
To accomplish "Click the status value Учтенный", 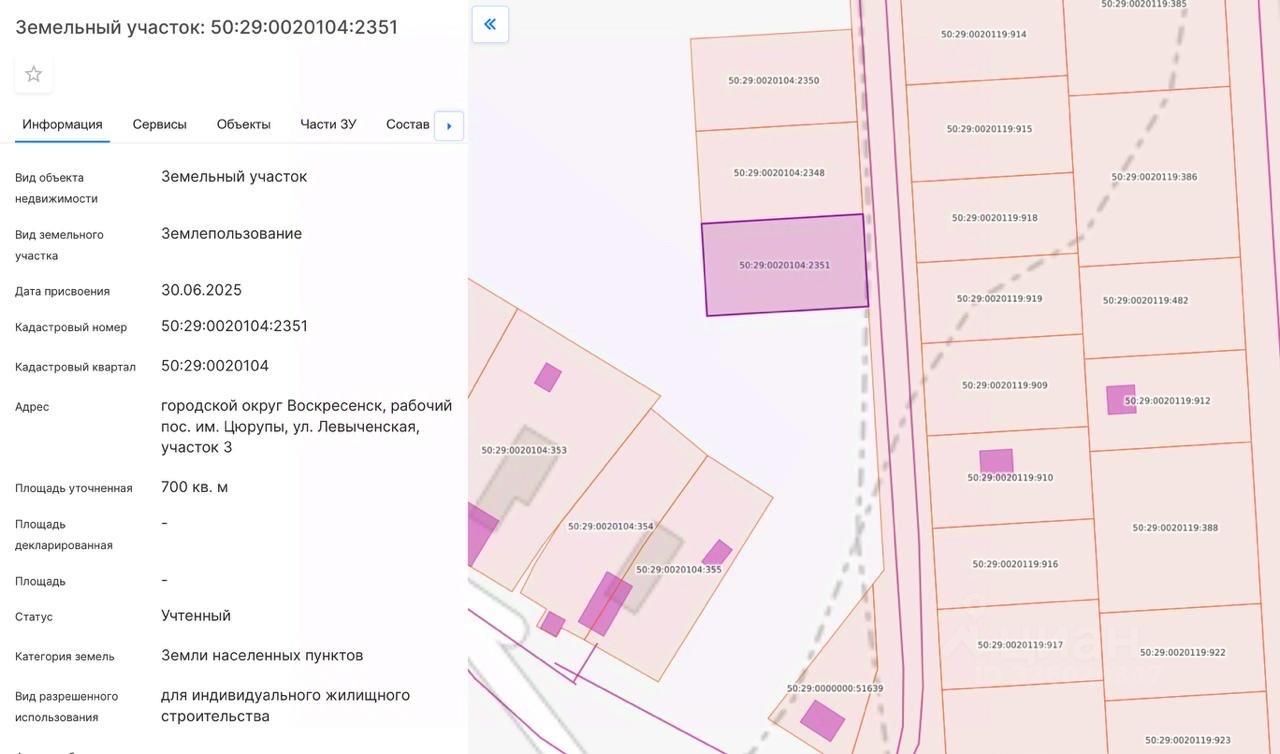I will [196, 616].
